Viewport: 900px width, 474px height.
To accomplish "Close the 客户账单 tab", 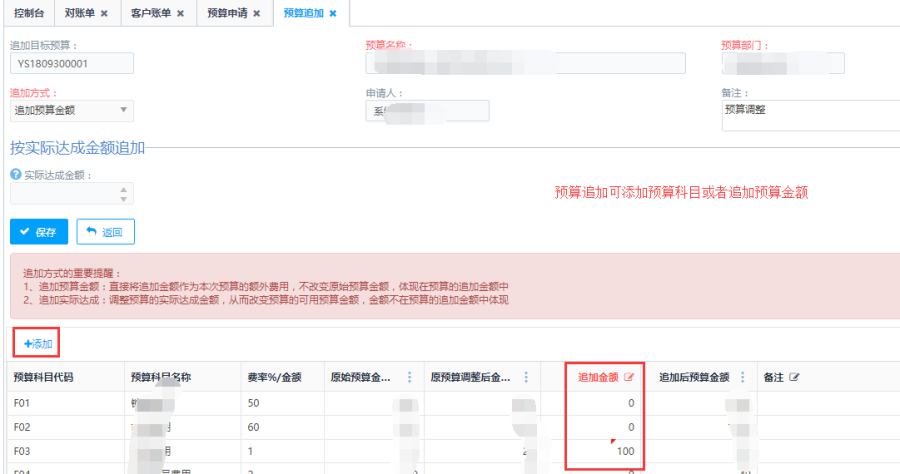I will 180,14.
